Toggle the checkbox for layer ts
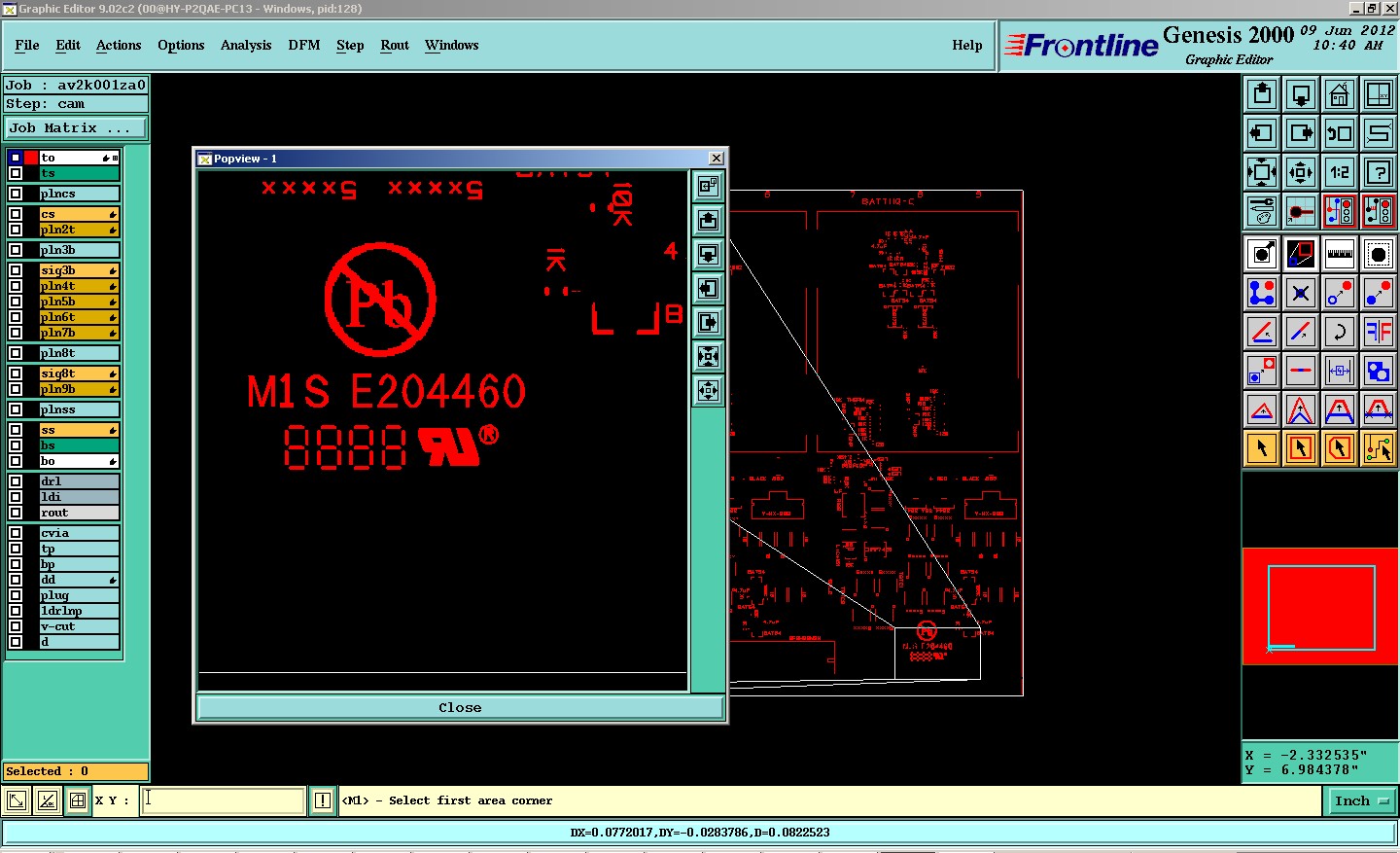Screen dimensions: 1400x853 tap(16, 173)
